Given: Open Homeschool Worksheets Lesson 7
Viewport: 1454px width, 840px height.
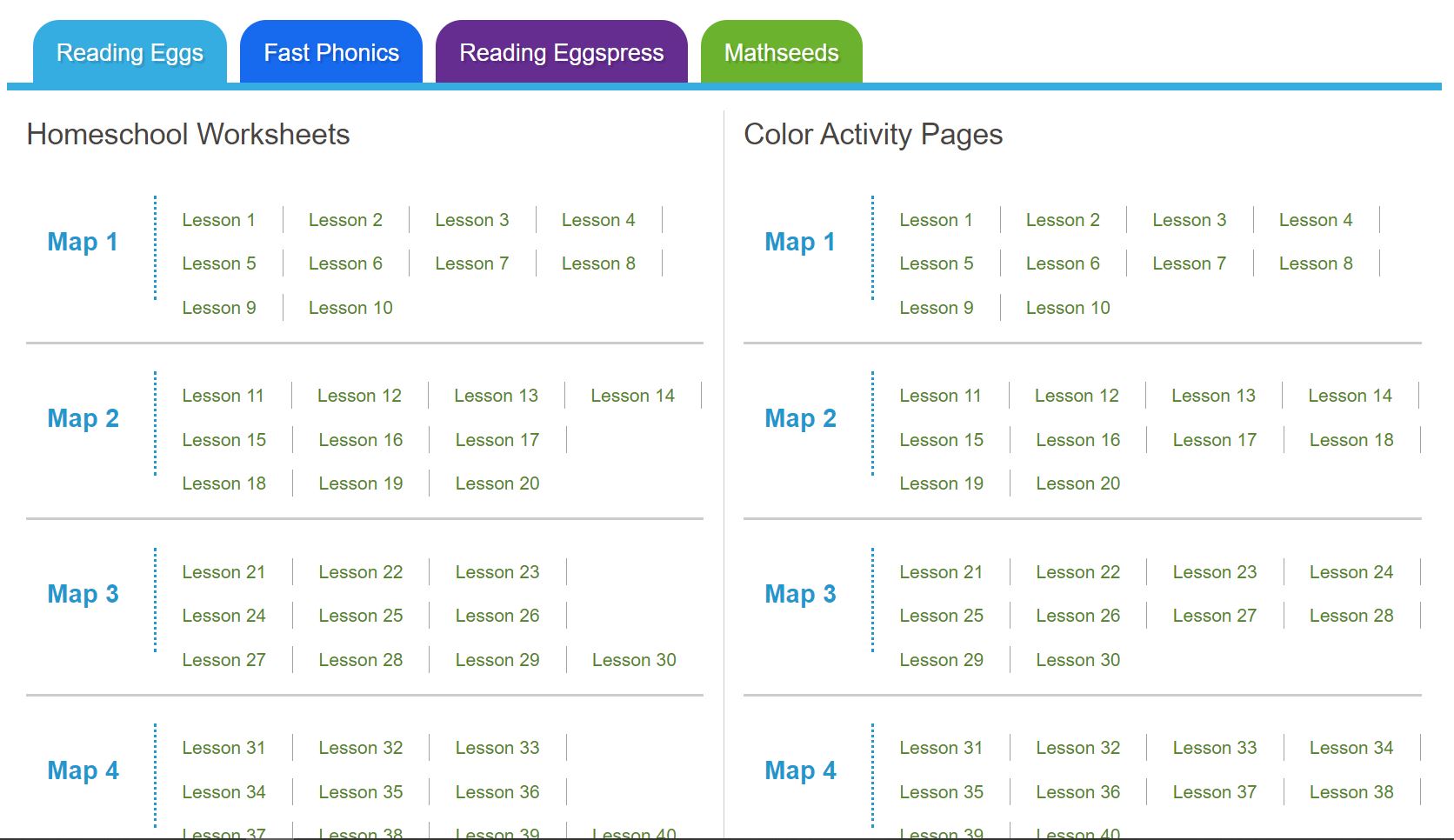Looking at the screenshot, I should pyautogui.click(x=471, y=263).
